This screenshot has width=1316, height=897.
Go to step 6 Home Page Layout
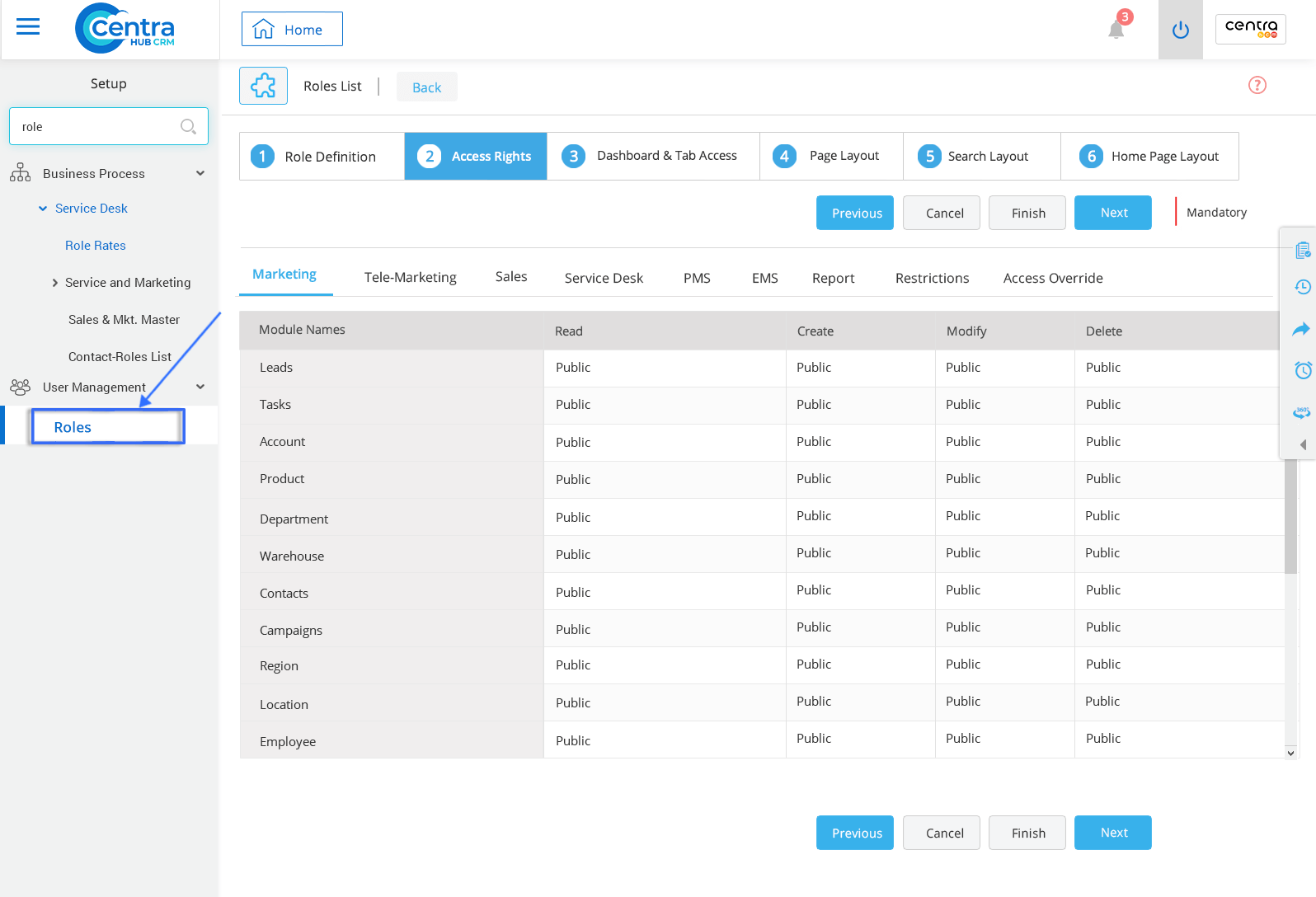[1149, 156]
